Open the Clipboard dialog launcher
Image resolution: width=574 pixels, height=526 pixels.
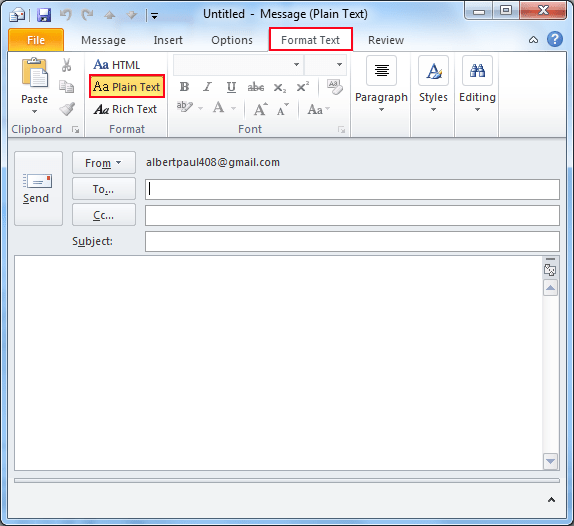tap(75, 129)
